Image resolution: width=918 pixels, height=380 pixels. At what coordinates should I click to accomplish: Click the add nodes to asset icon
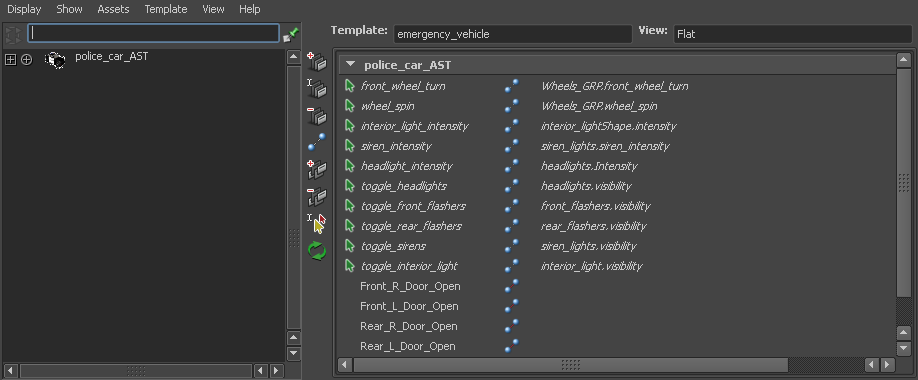[317, 169]
